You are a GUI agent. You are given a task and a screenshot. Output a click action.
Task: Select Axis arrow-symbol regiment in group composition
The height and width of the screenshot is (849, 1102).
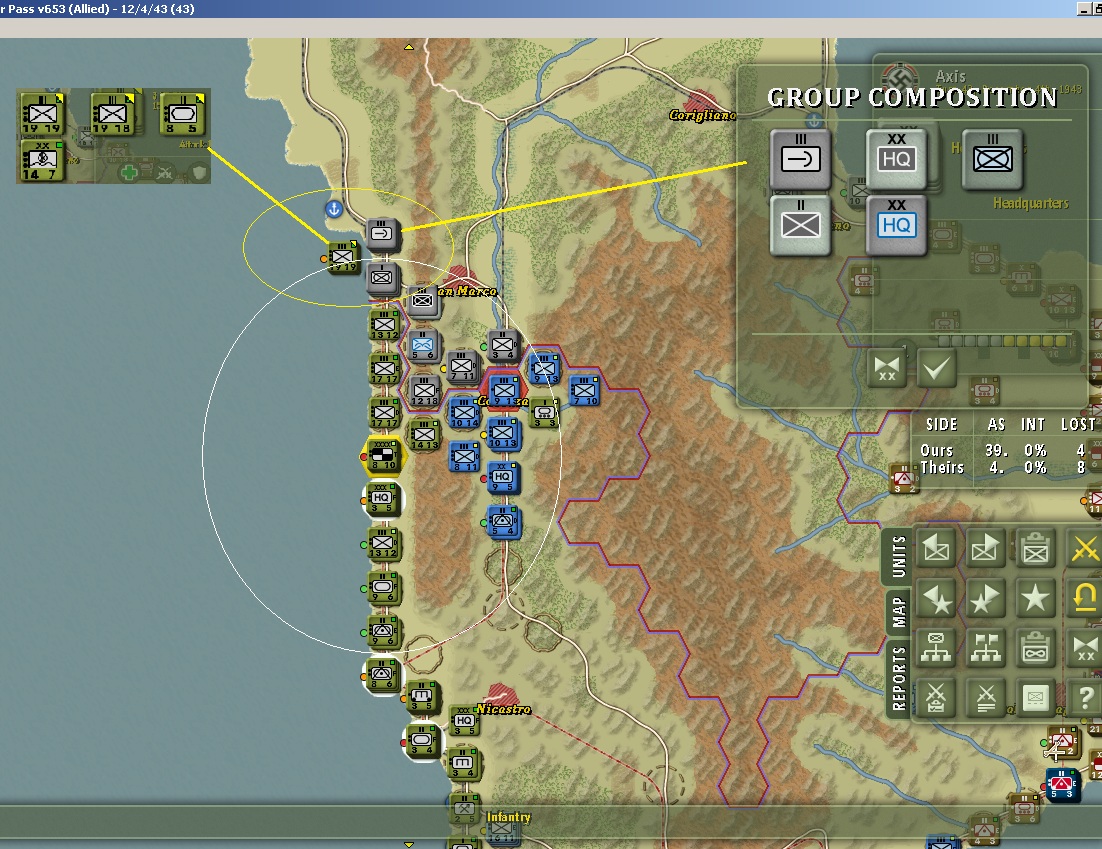pyautogui.click(x=800, y=160)
